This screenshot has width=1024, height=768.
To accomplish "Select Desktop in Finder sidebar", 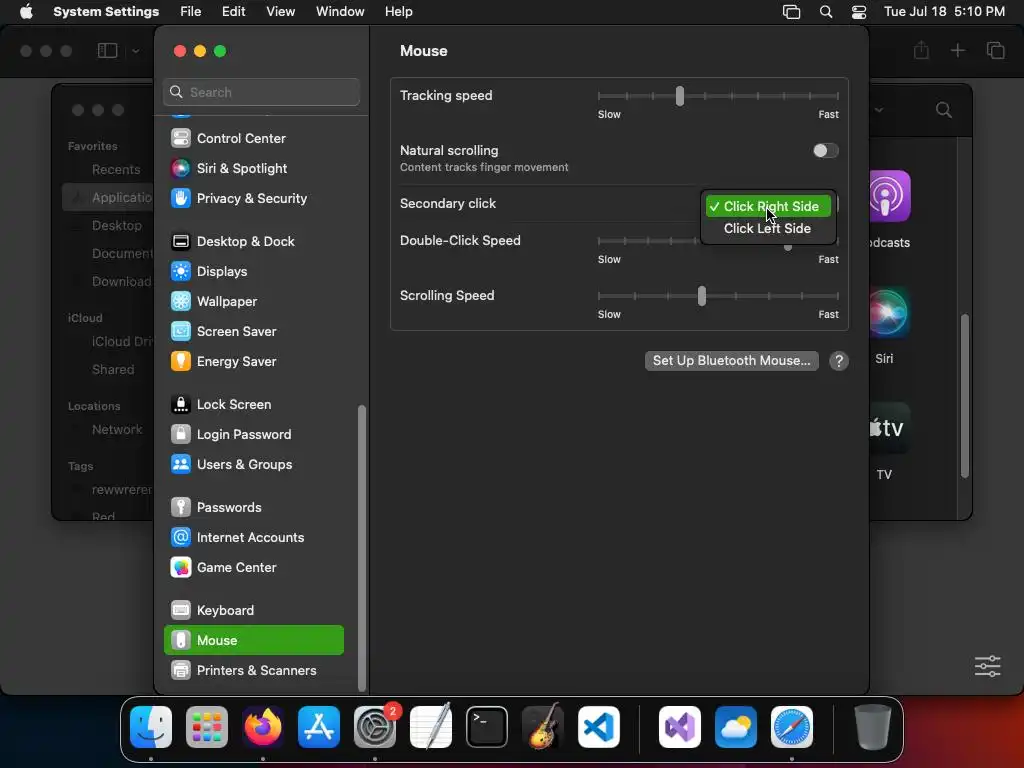I will tap(116, 225).
